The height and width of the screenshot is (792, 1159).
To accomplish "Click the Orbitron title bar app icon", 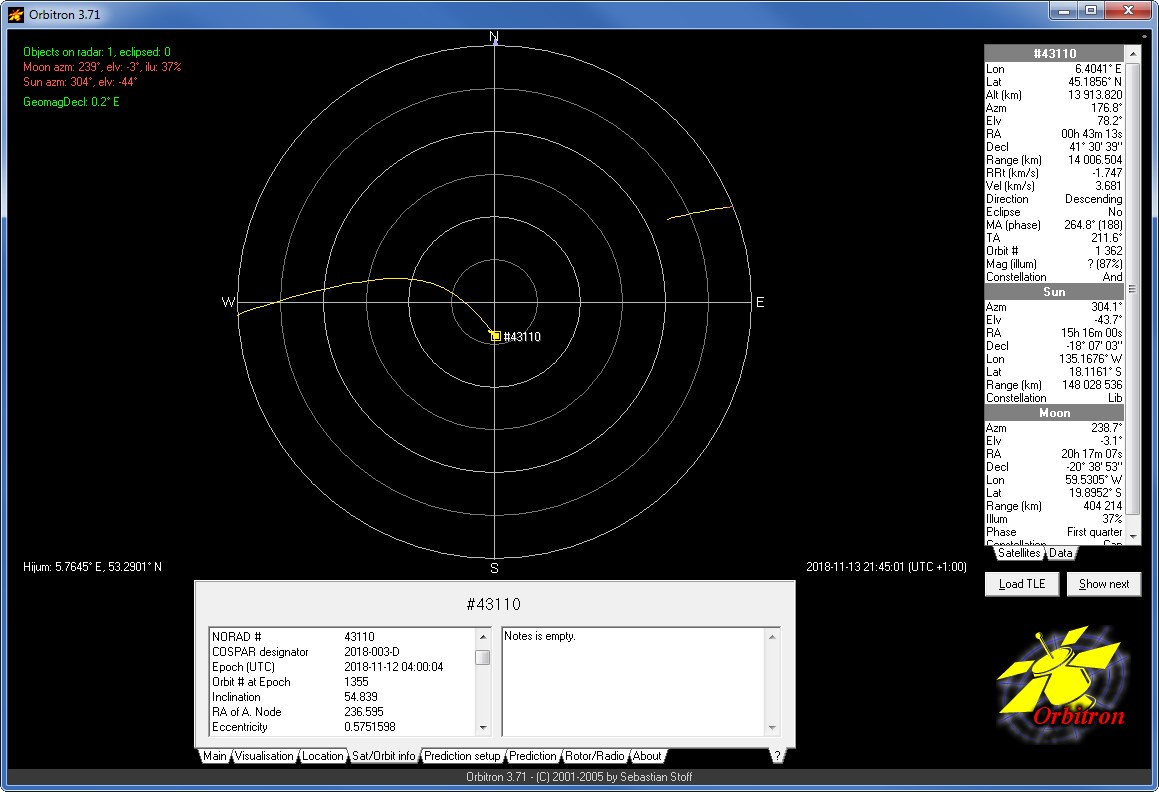I will tap(16, 14).
